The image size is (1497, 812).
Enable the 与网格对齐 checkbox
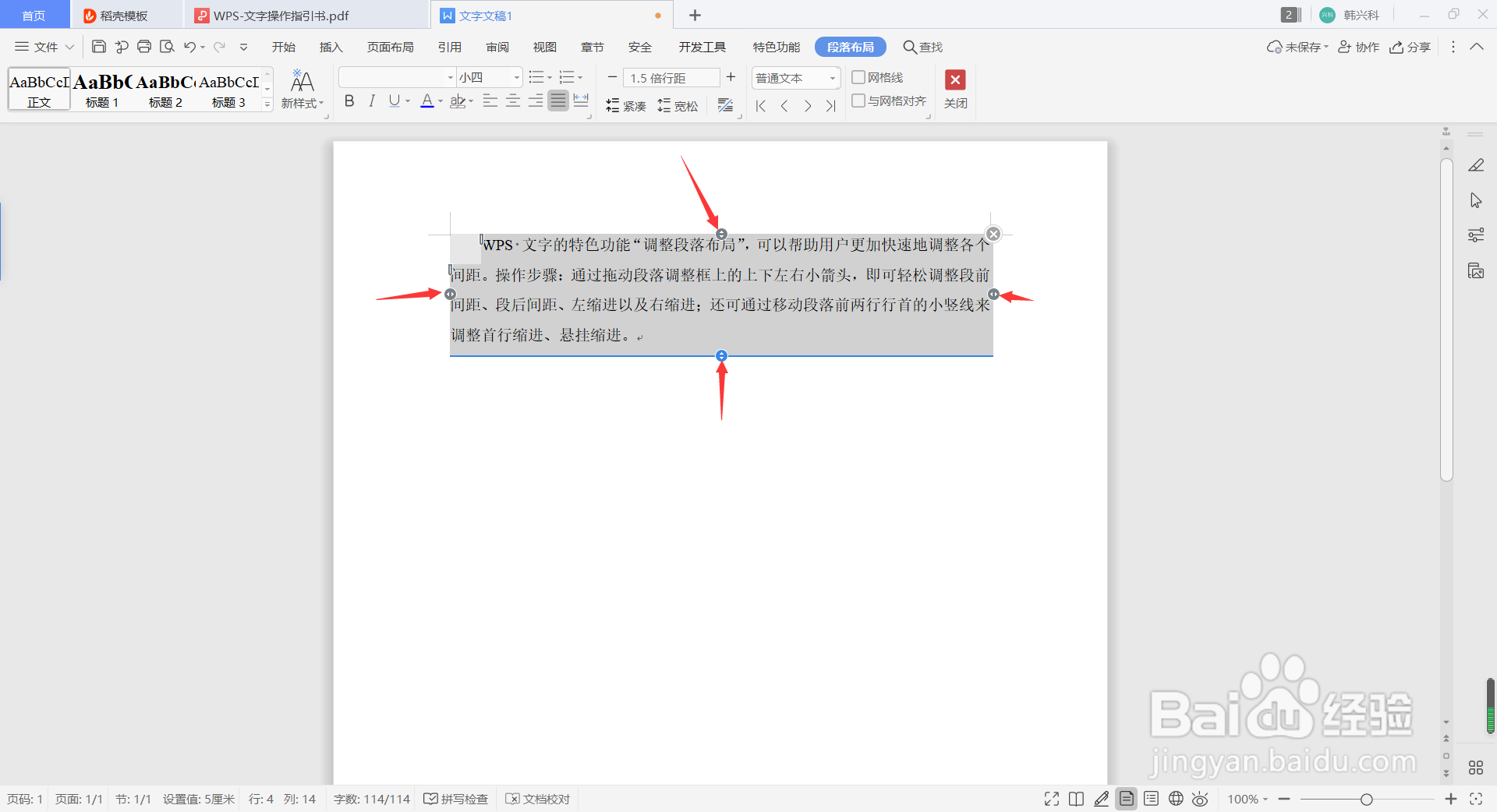[x=858, y=101]
